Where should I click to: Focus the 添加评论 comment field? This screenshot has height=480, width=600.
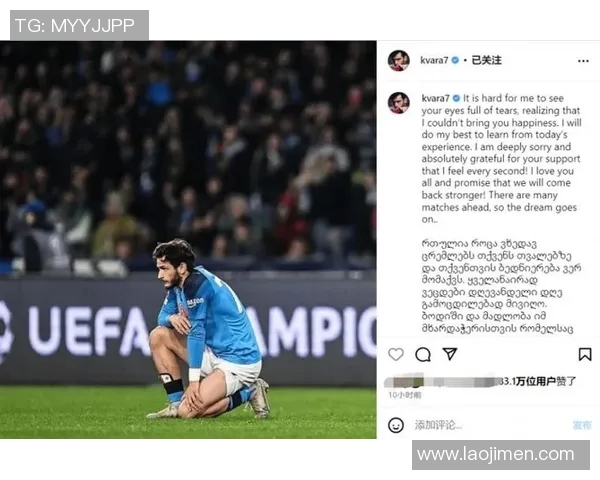[490, 425]
